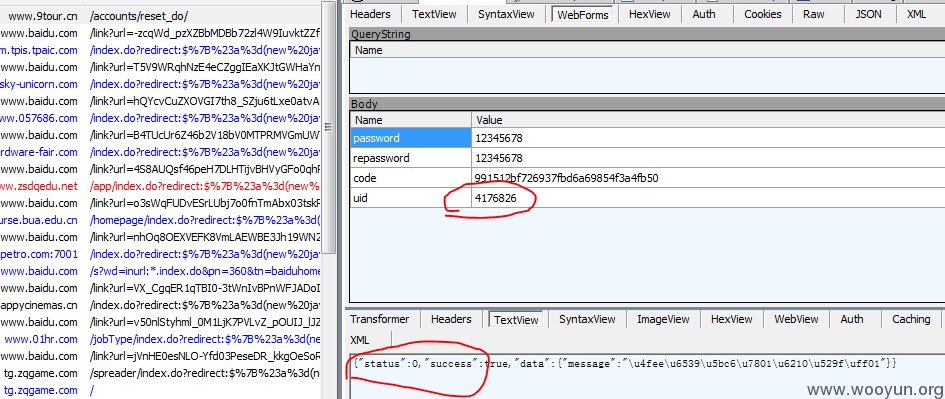Screen dimensions: 945x399
Task: Switch to the Cookies tab
Action: [x=762, y=14]
